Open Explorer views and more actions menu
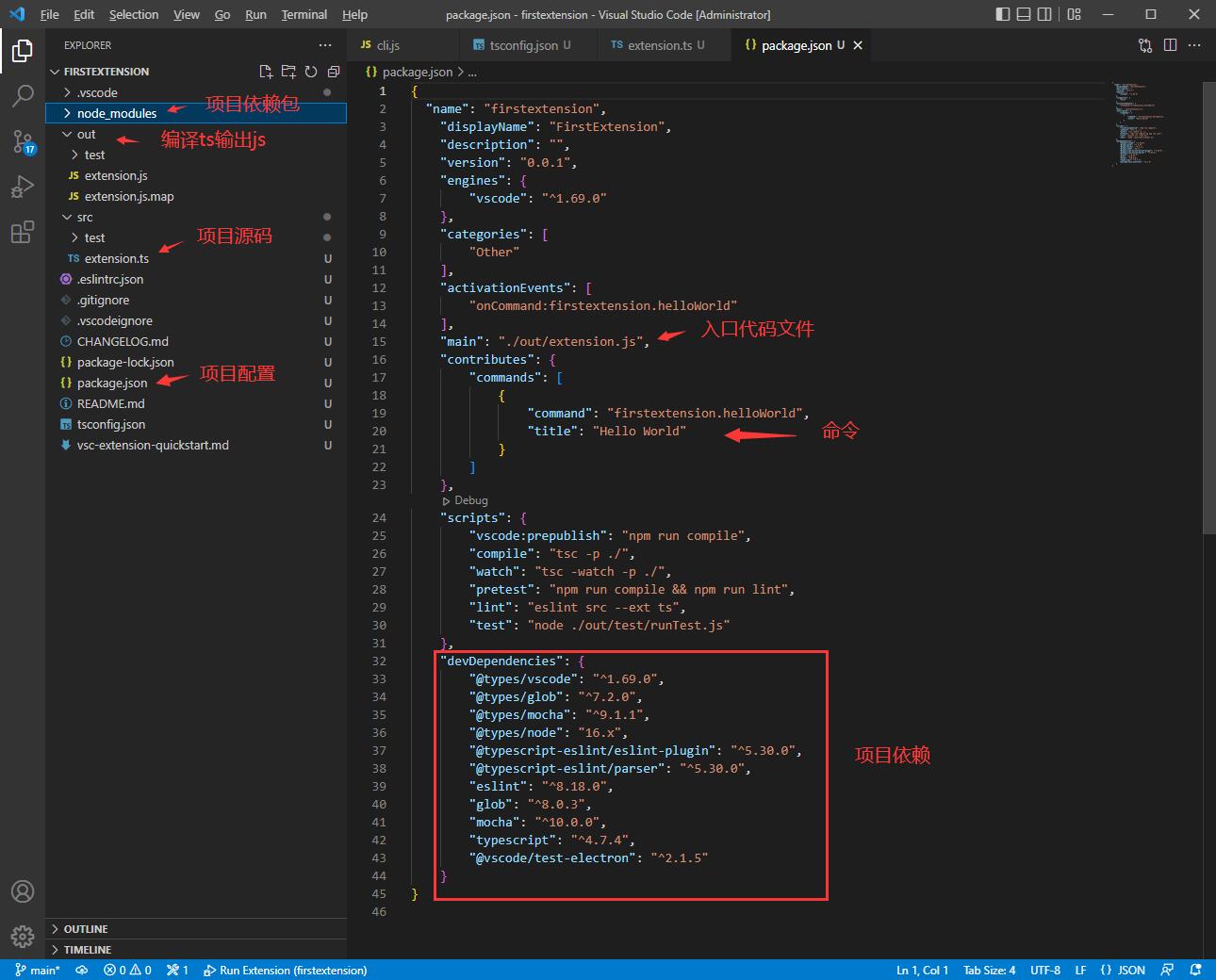The width and height of the screenshot is (1216, 980). tap(325, 45)
